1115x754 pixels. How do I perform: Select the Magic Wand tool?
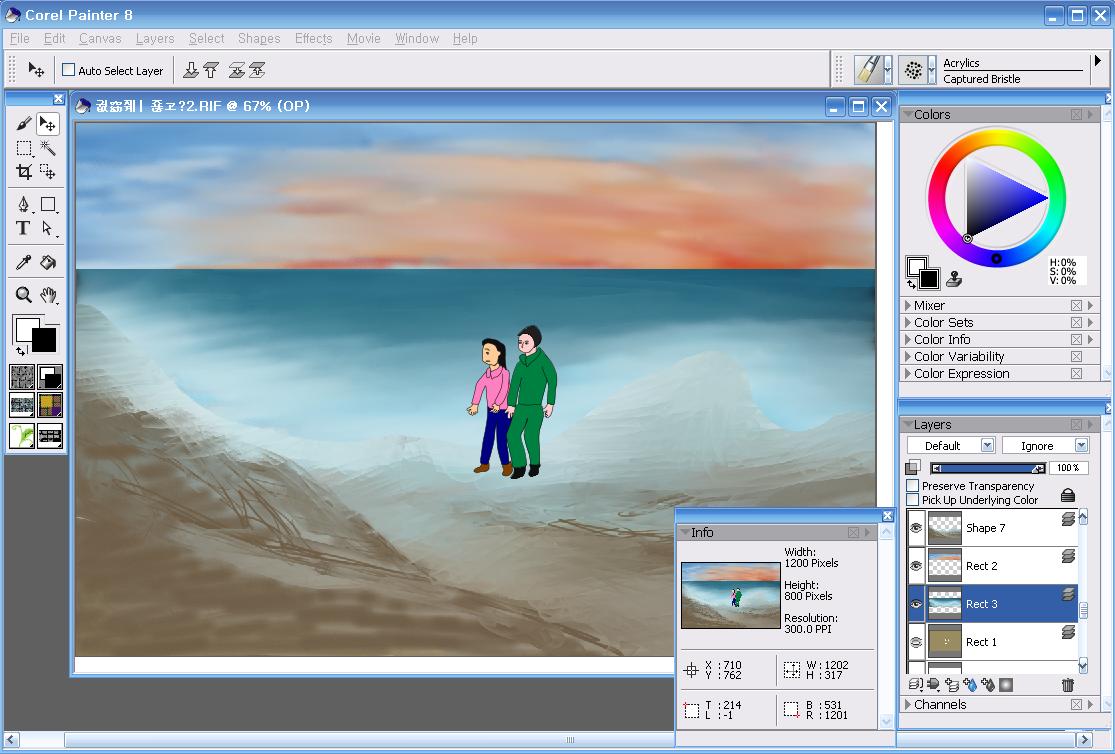click(47, 148)
